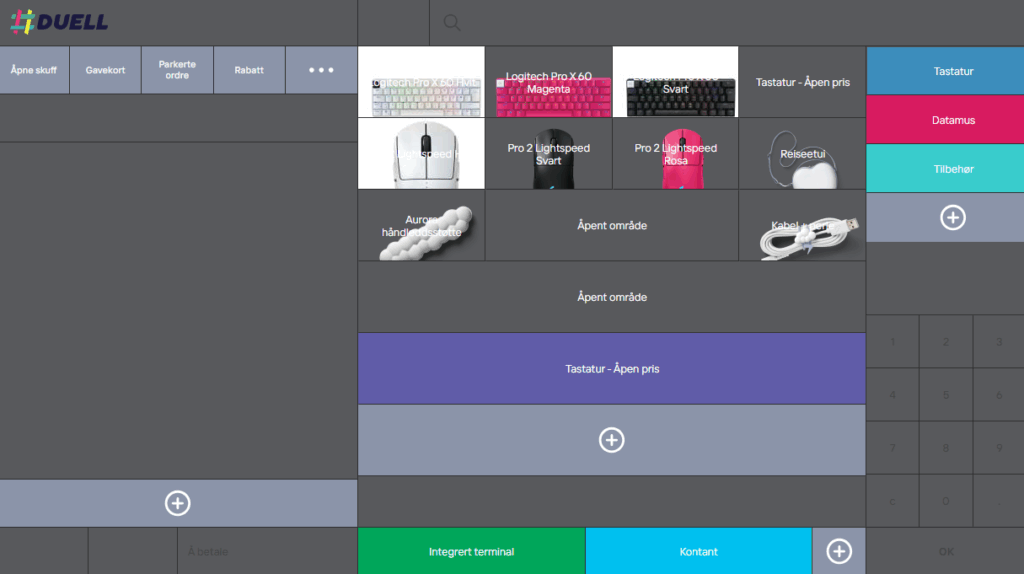
Task: Click numpad key 9
Action: (999, 448)
